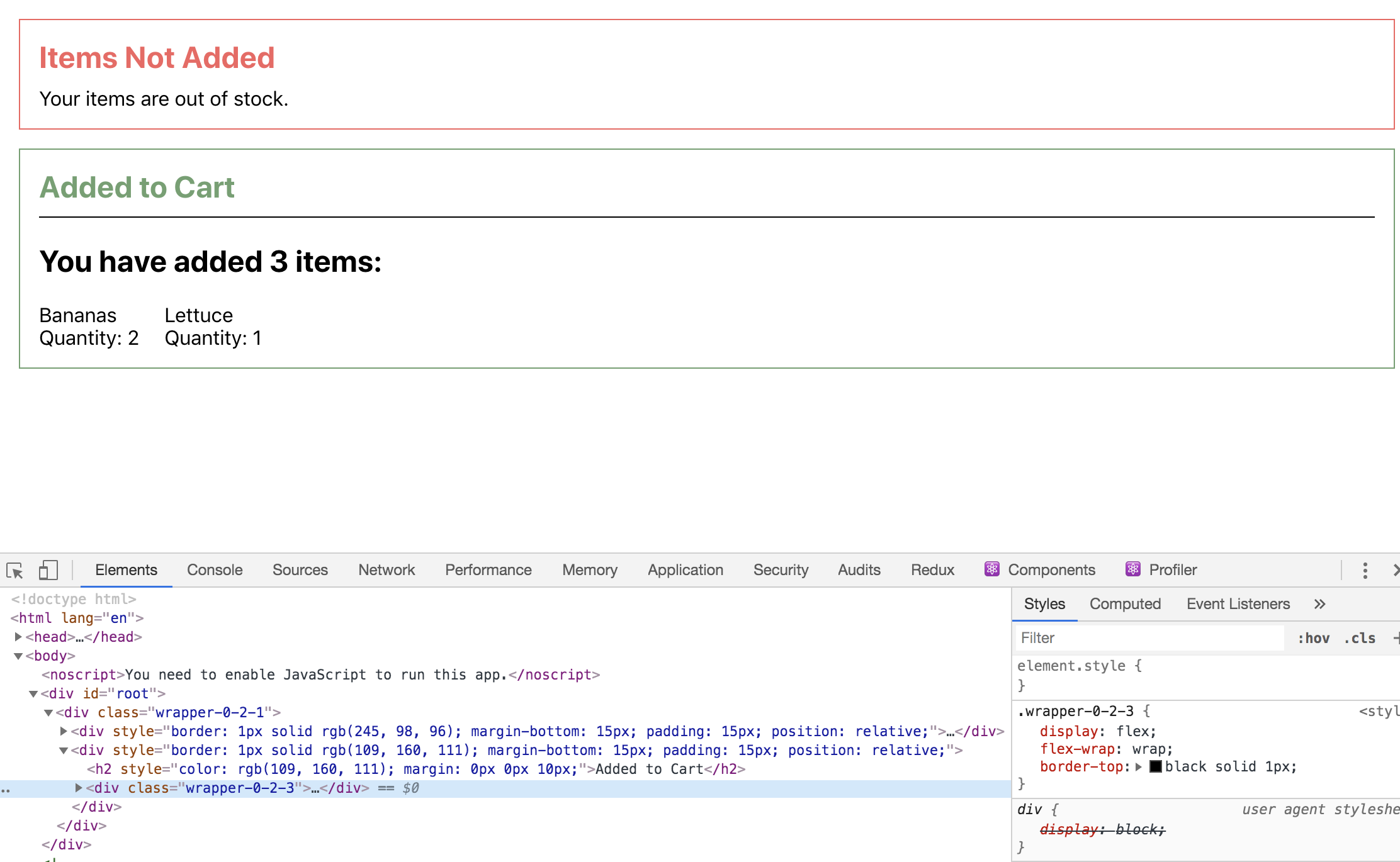
Task: Open the Performance tab
Action: [x=488, y=570]
